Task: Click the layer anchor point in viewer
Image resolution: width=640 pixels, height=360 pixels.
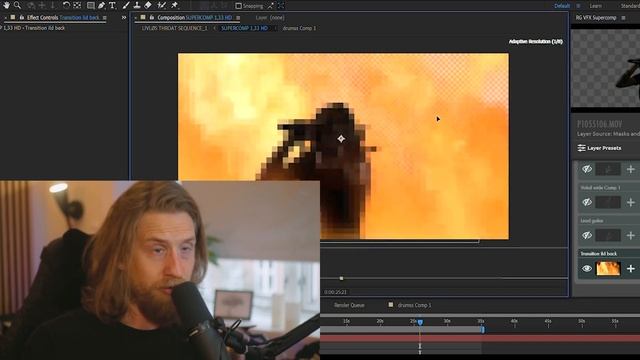Action: point(341,139)
